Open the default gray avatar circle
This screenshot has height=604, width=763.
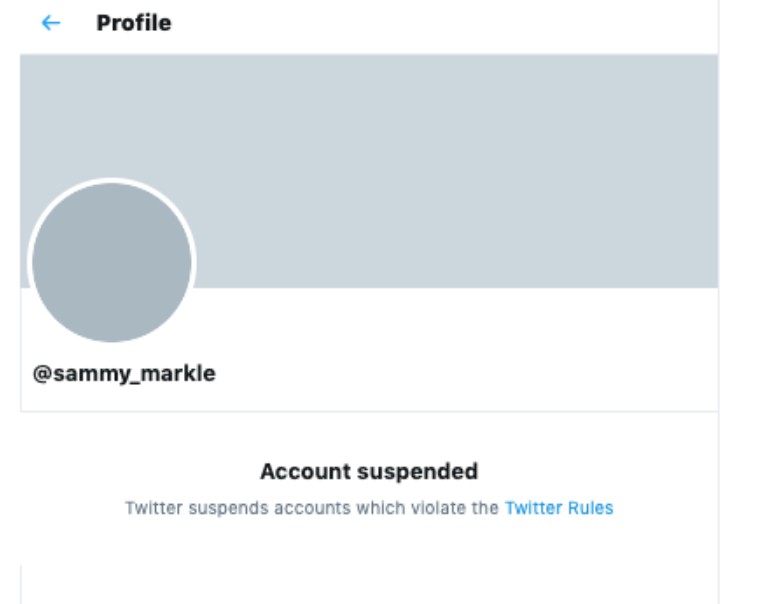(111, 262)
